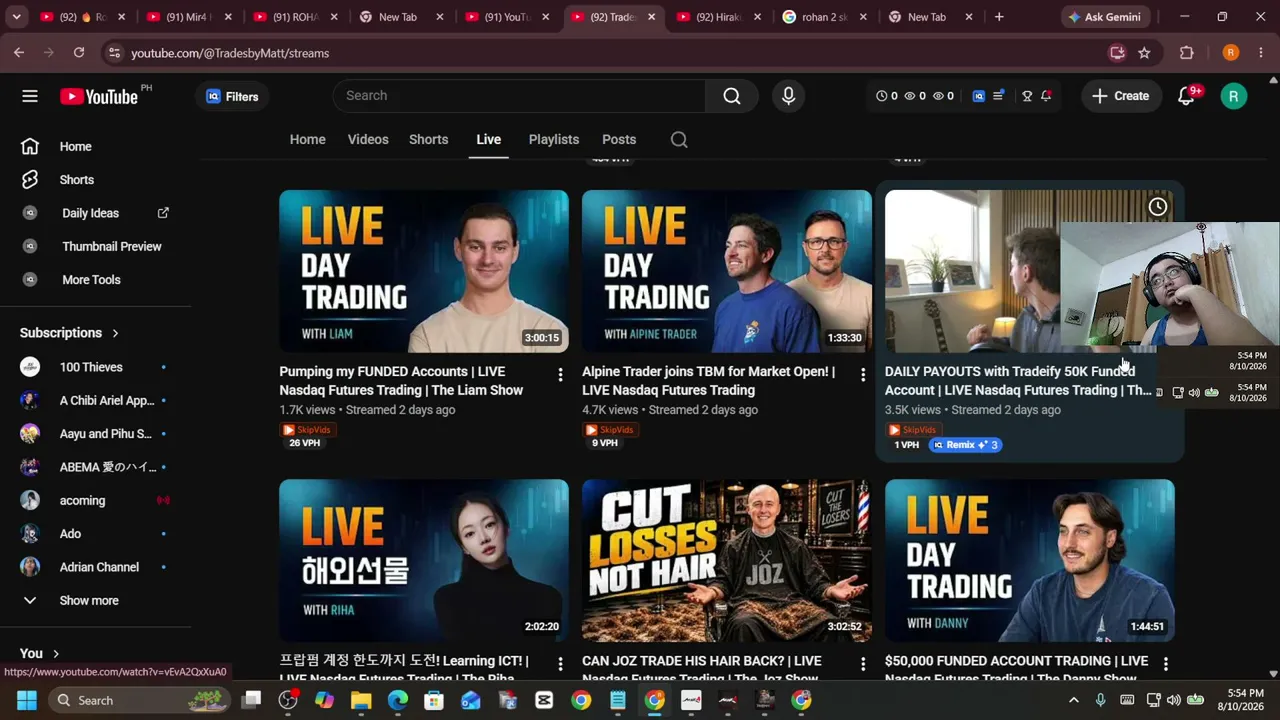Show hidden system tray icons
This screenshot has height=720, width=1280.
tap(1074, 700)
